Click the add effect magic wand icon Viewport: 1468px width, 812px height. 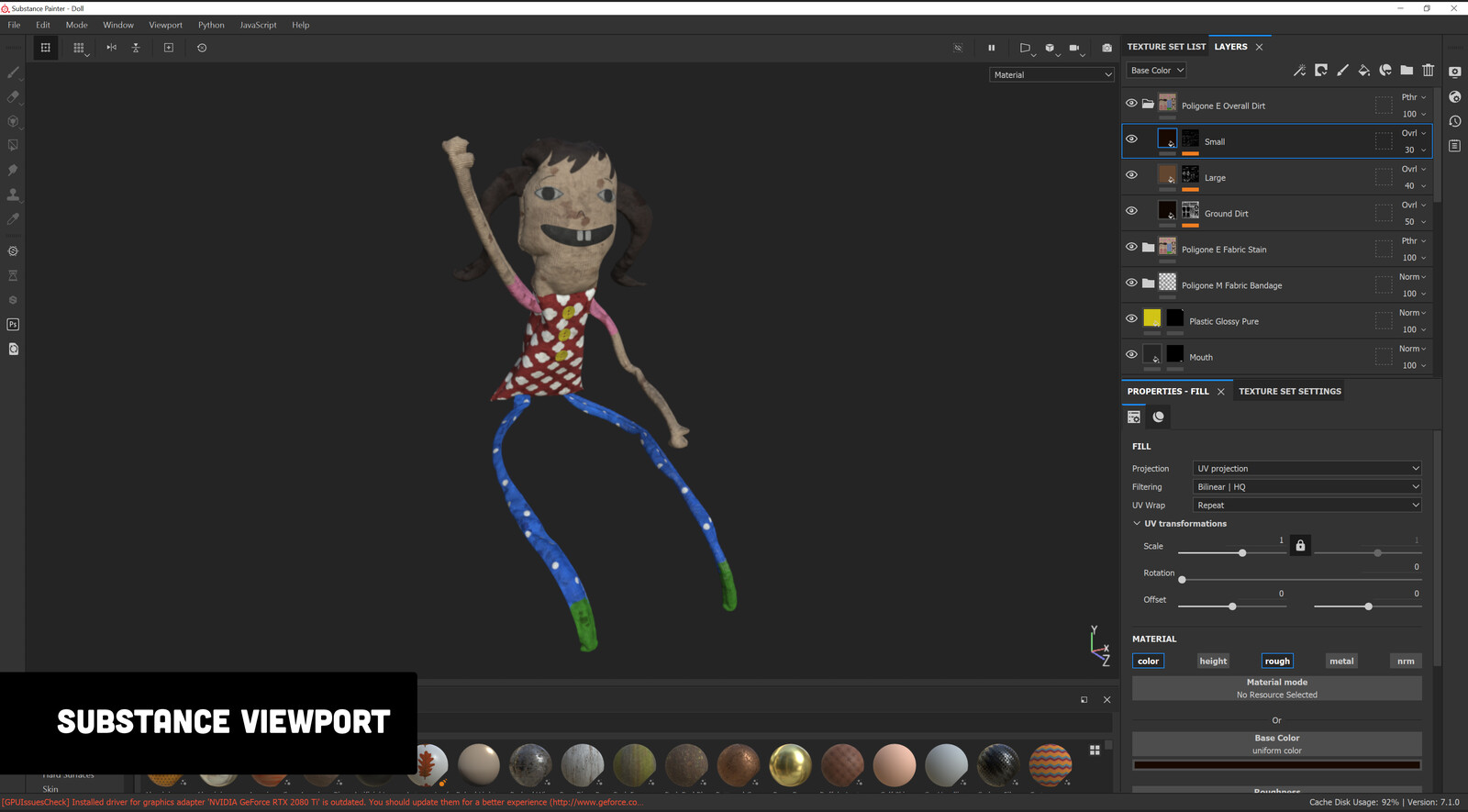(x=1299, y=70)
